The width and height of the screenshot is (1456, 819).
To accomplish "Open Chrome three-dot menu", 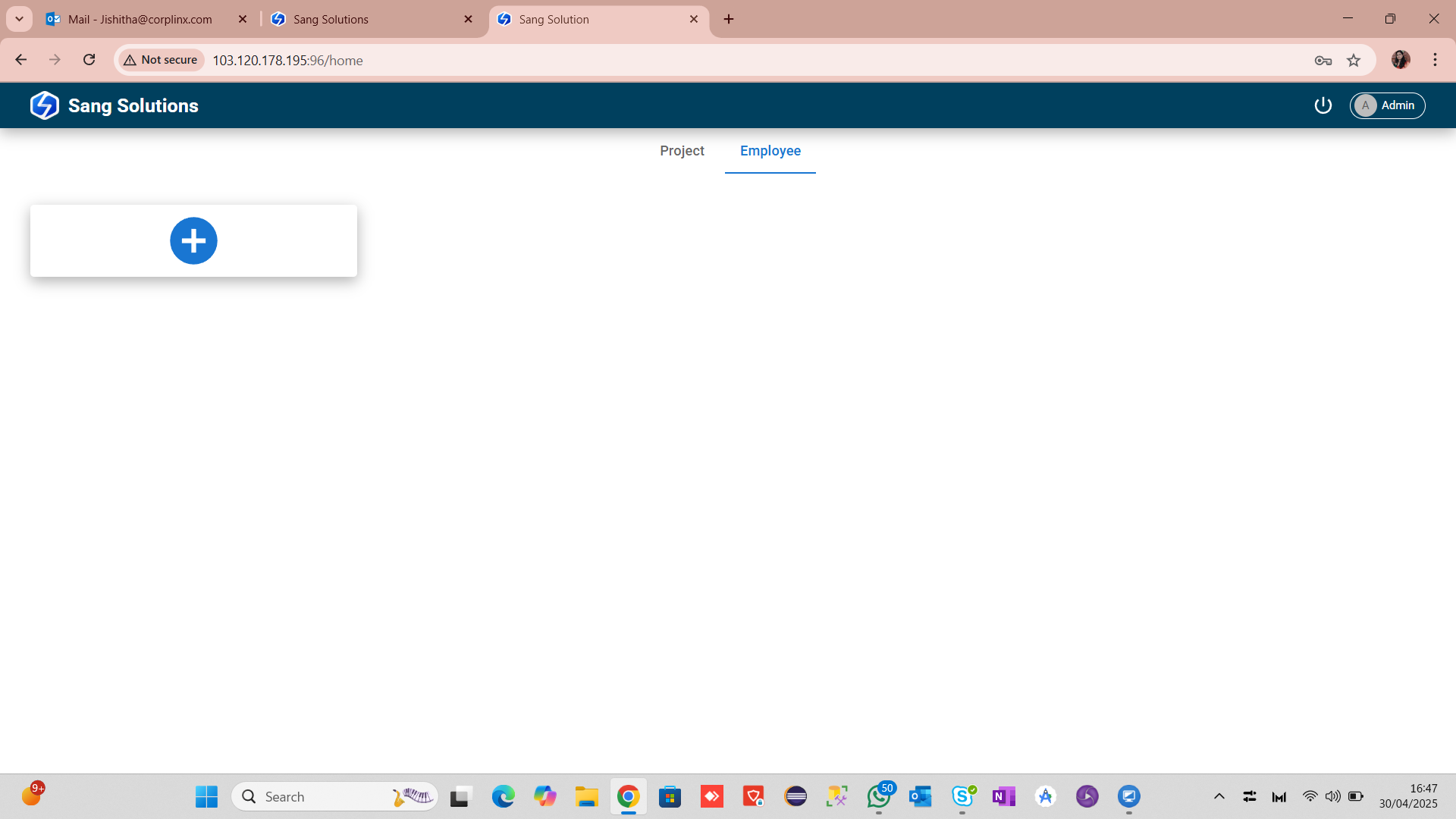I will click(1435, 60).
